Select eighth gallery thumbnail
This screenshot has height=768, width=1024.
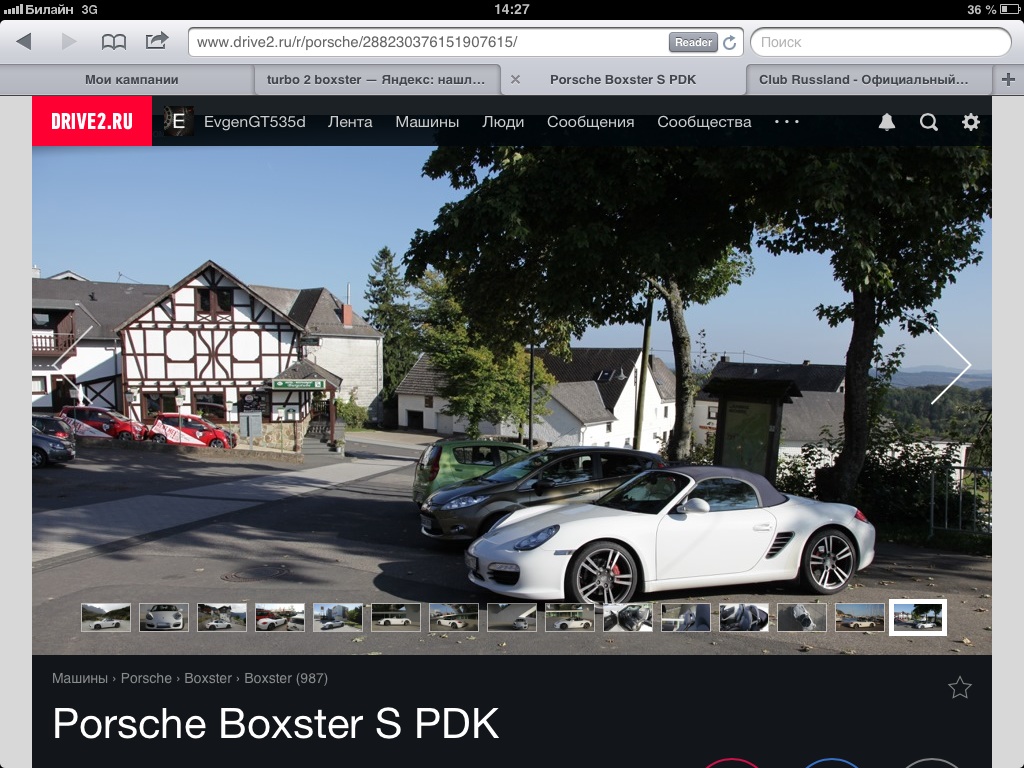pos(512,617)
